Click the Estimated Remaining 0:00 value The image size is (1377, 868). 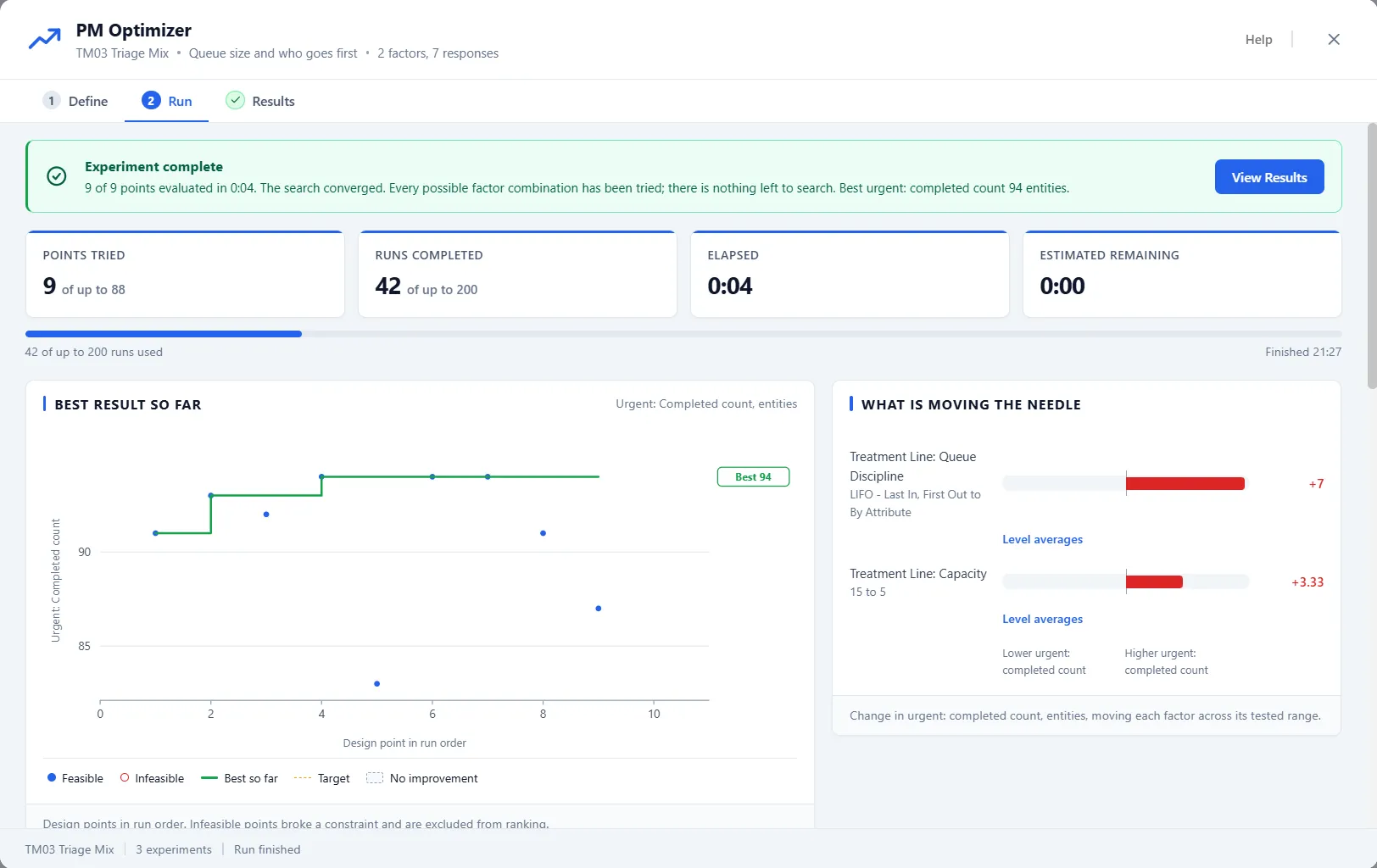click(x=1062, y=287)
